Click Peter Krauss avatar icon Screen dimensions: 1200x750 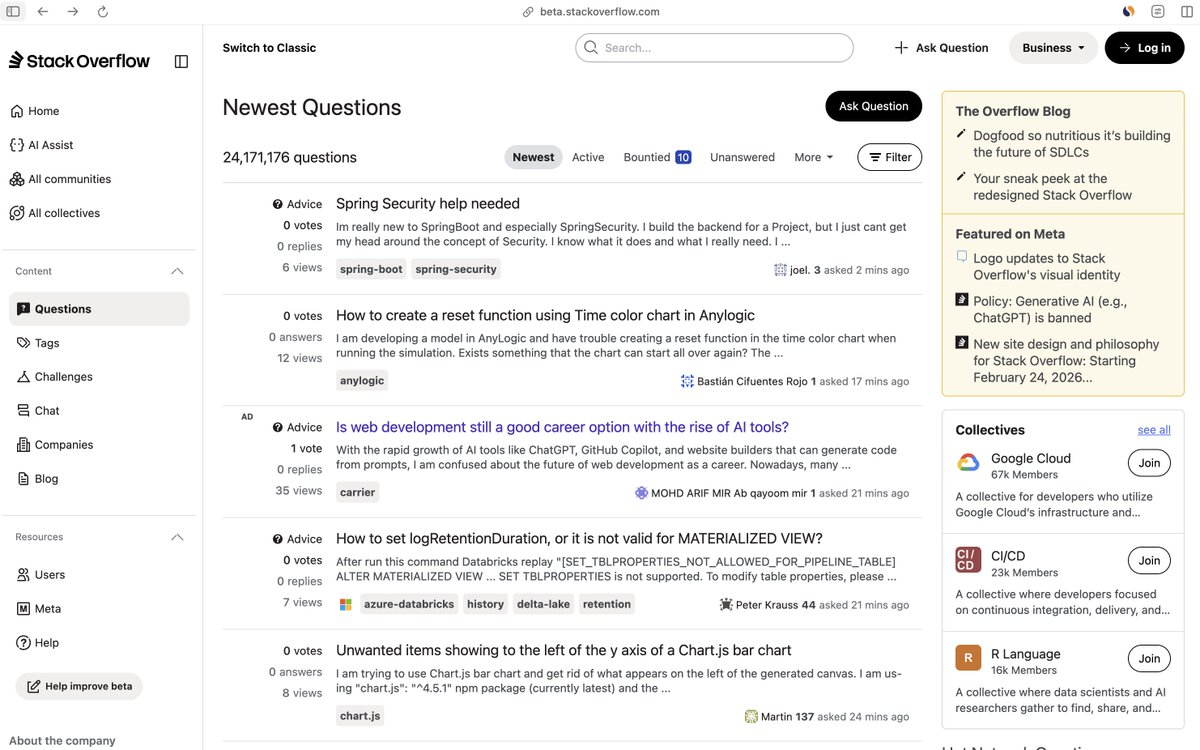pyautogui.click(x=726, y=604)
